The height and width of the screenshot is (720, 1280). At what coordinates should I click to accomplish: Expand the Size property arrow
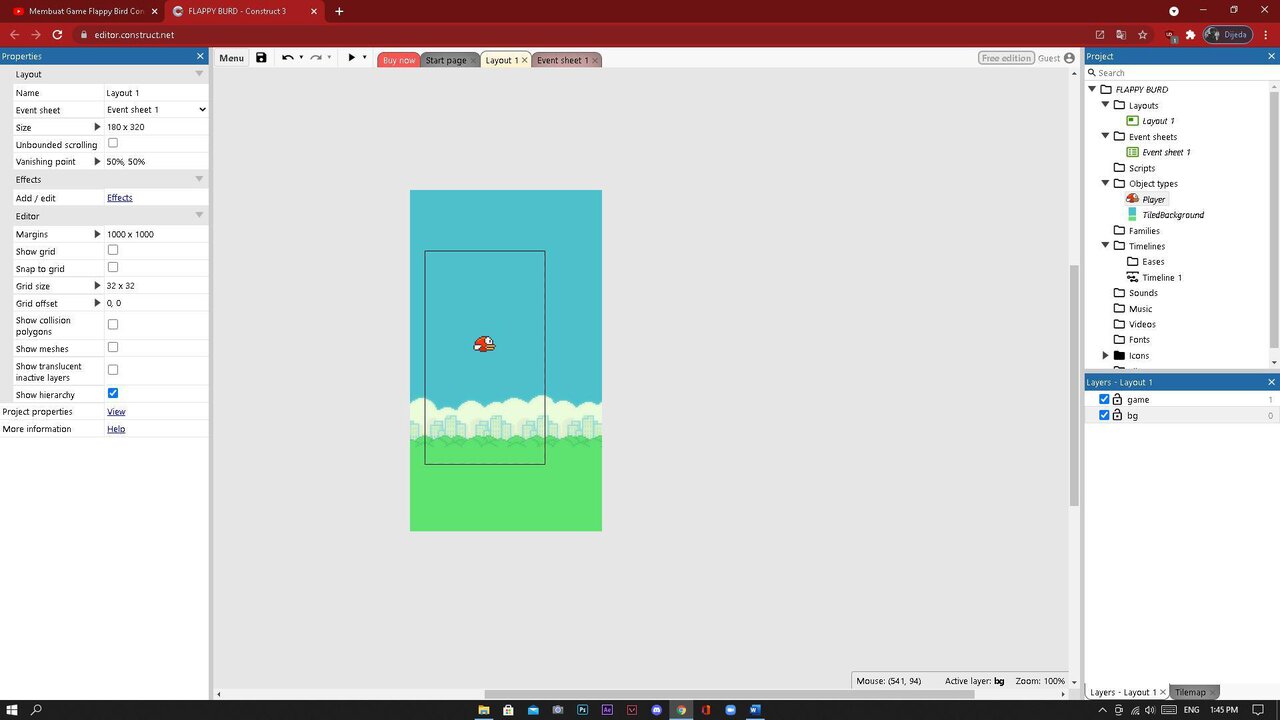(x=97, y=127)
